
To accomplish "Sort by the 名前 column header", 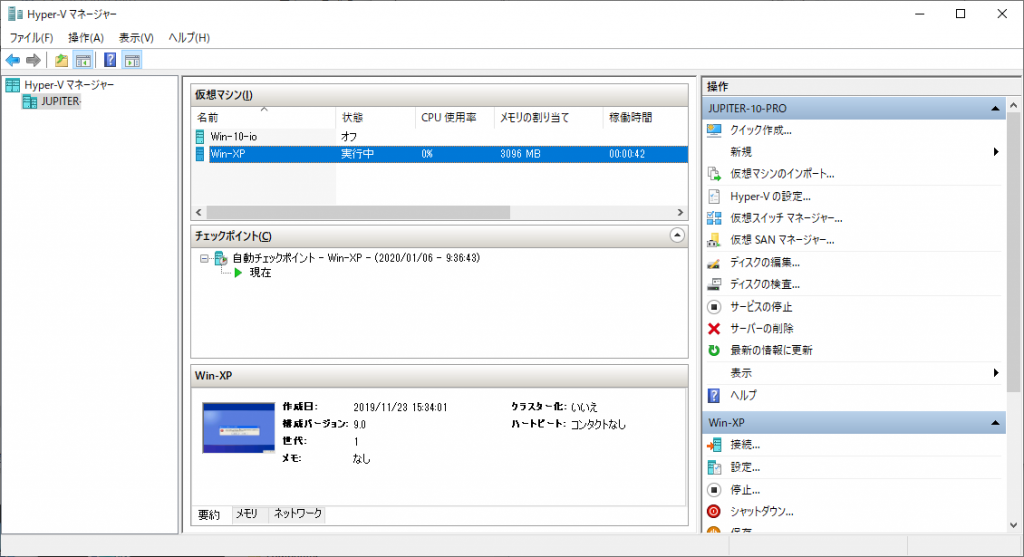I will 264,118.
